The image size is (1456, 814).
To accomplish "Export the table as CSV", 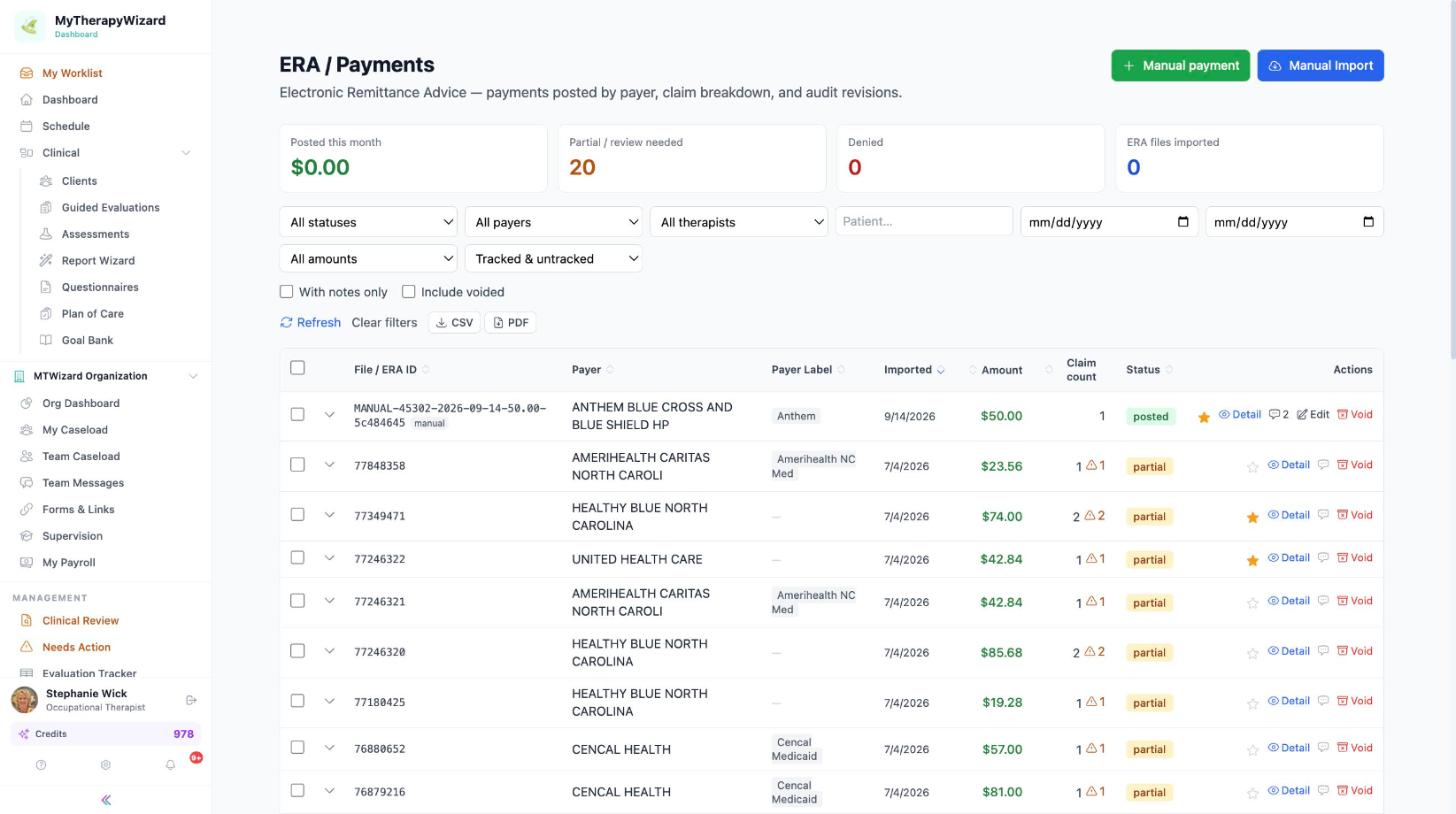I will (x=454, y=322).
